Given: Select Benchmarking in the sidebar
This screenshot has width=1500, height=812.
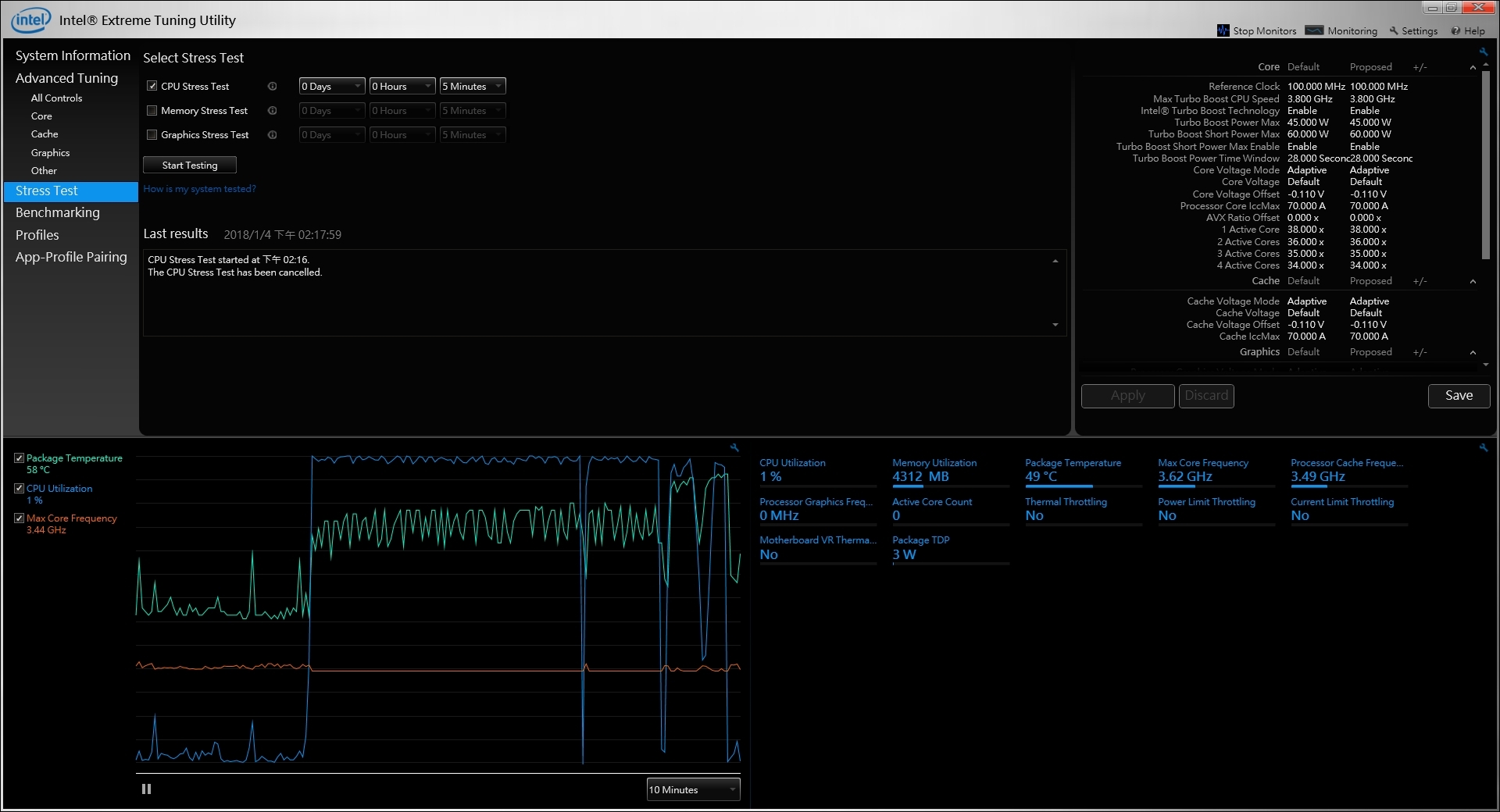Looking at the screenshot, I should [x=58, y=212].
